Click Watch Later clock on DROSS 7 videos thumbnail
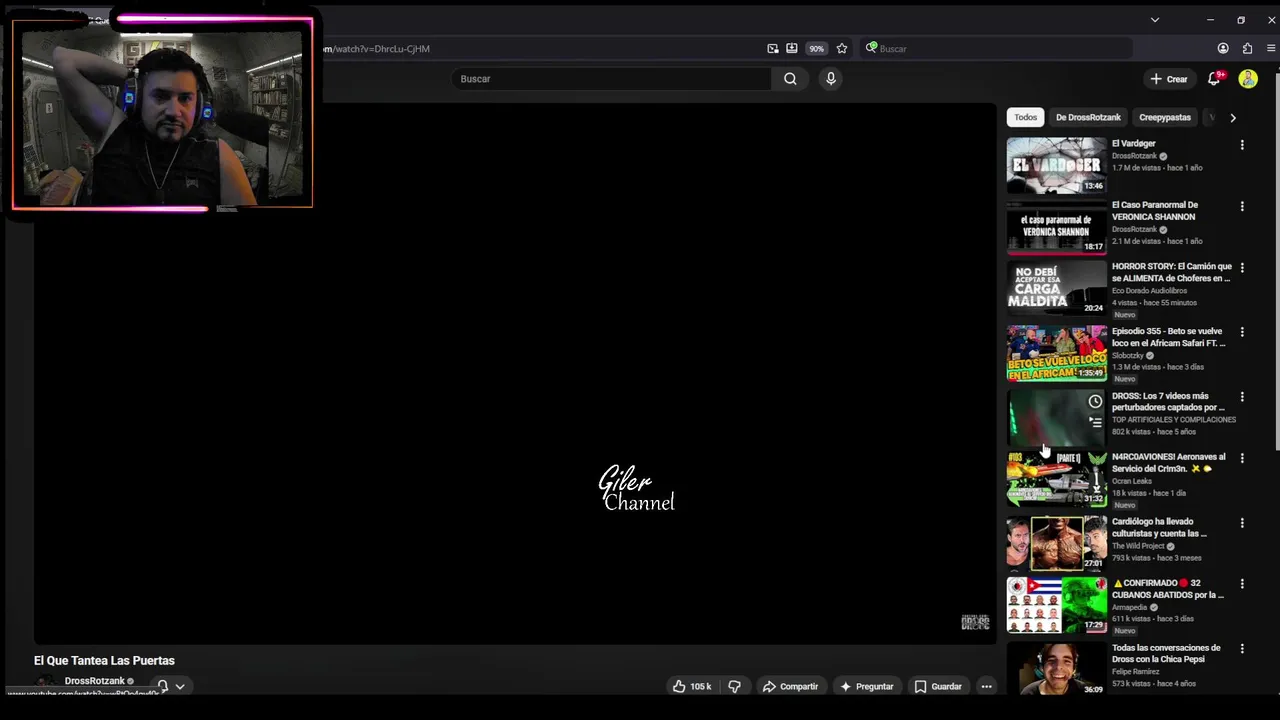Image resolution: width=1280 pixels, height=720 pixels. click(1095, 401)
